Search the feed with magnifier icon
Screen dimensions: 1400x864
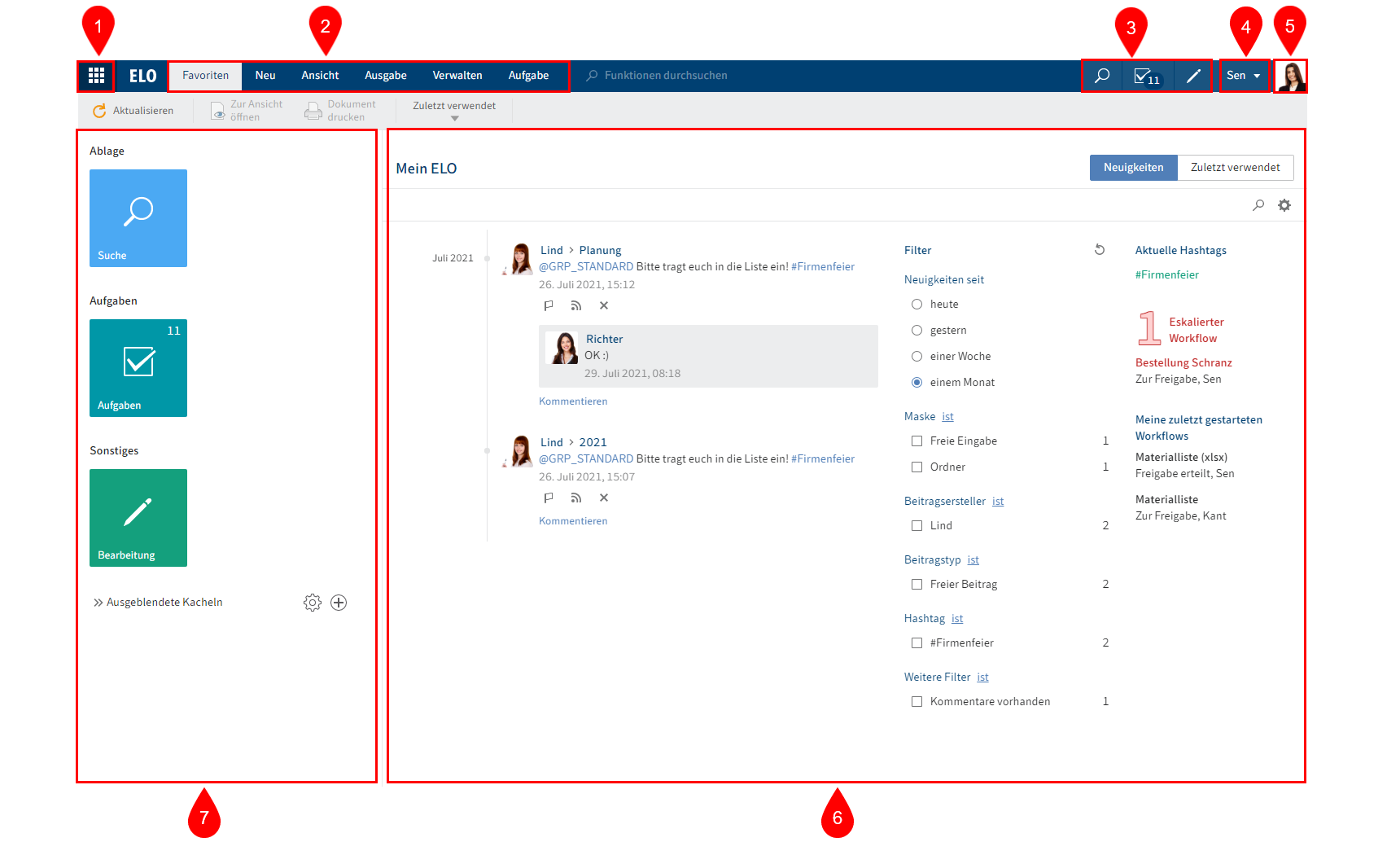[1258, 205]
